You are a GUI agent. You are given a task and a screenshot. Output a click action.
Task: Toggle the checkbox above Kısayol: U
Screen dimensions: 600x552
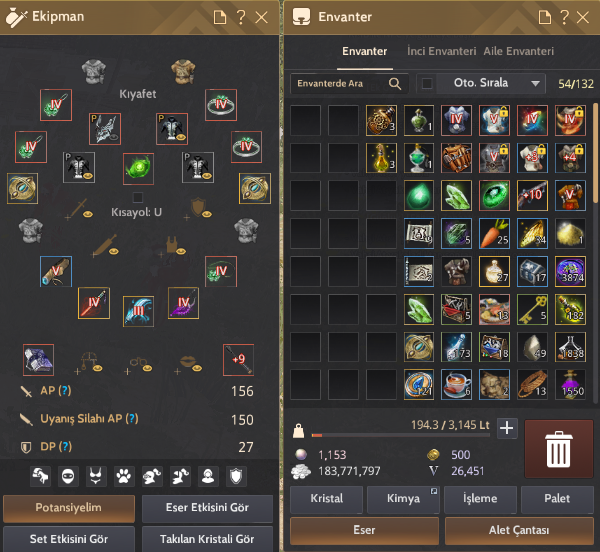(x=138, y=197)
